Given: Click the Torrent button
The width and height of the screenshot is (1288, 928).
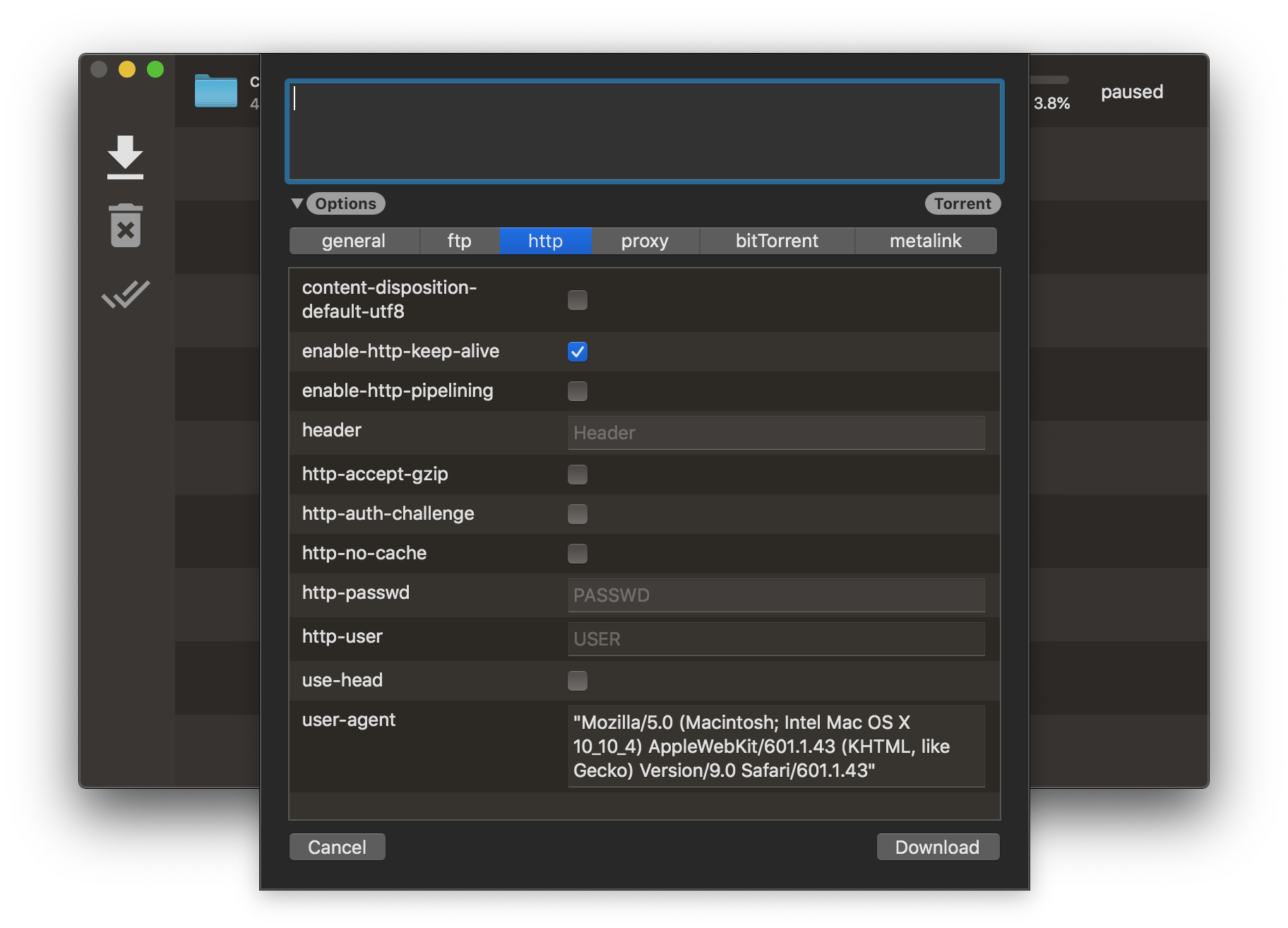Looking at the screenshot, I should point(962,203).
